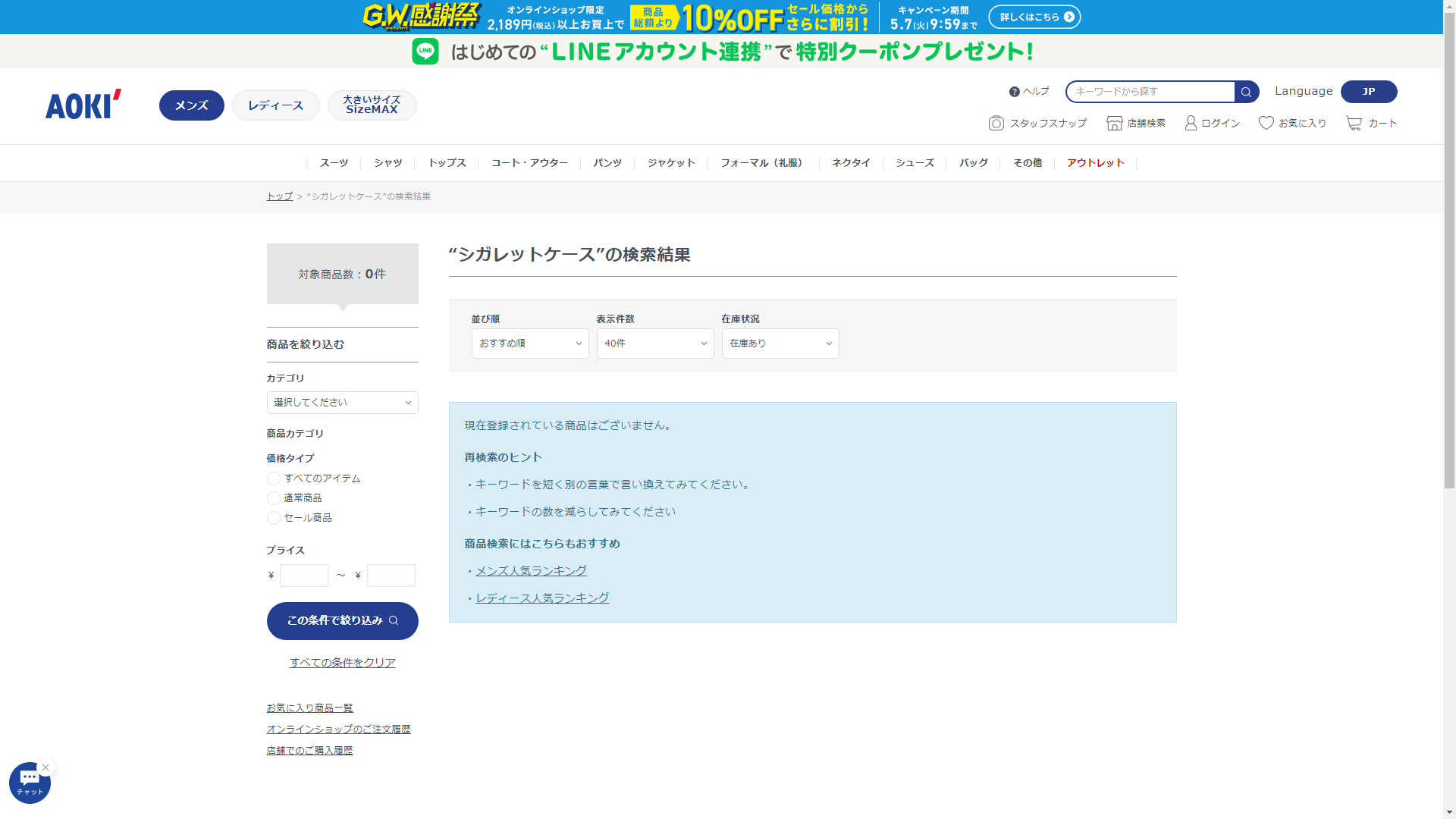The height and width of the screenshot is (819, 1456).
Task: Click the minimum price input field
Action: tap(303, 576)
